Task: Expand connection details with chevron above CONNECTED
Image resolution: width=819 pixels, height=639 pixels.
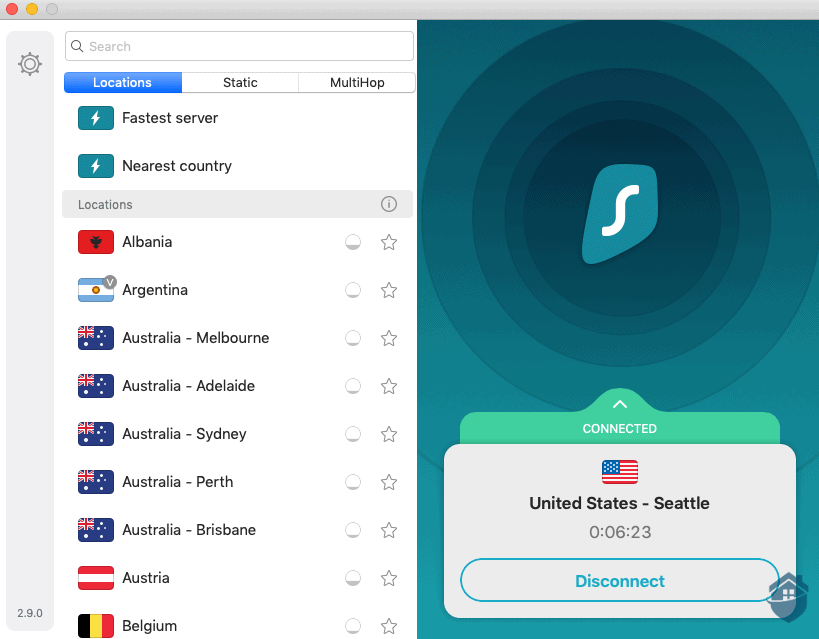Action: 619,404
